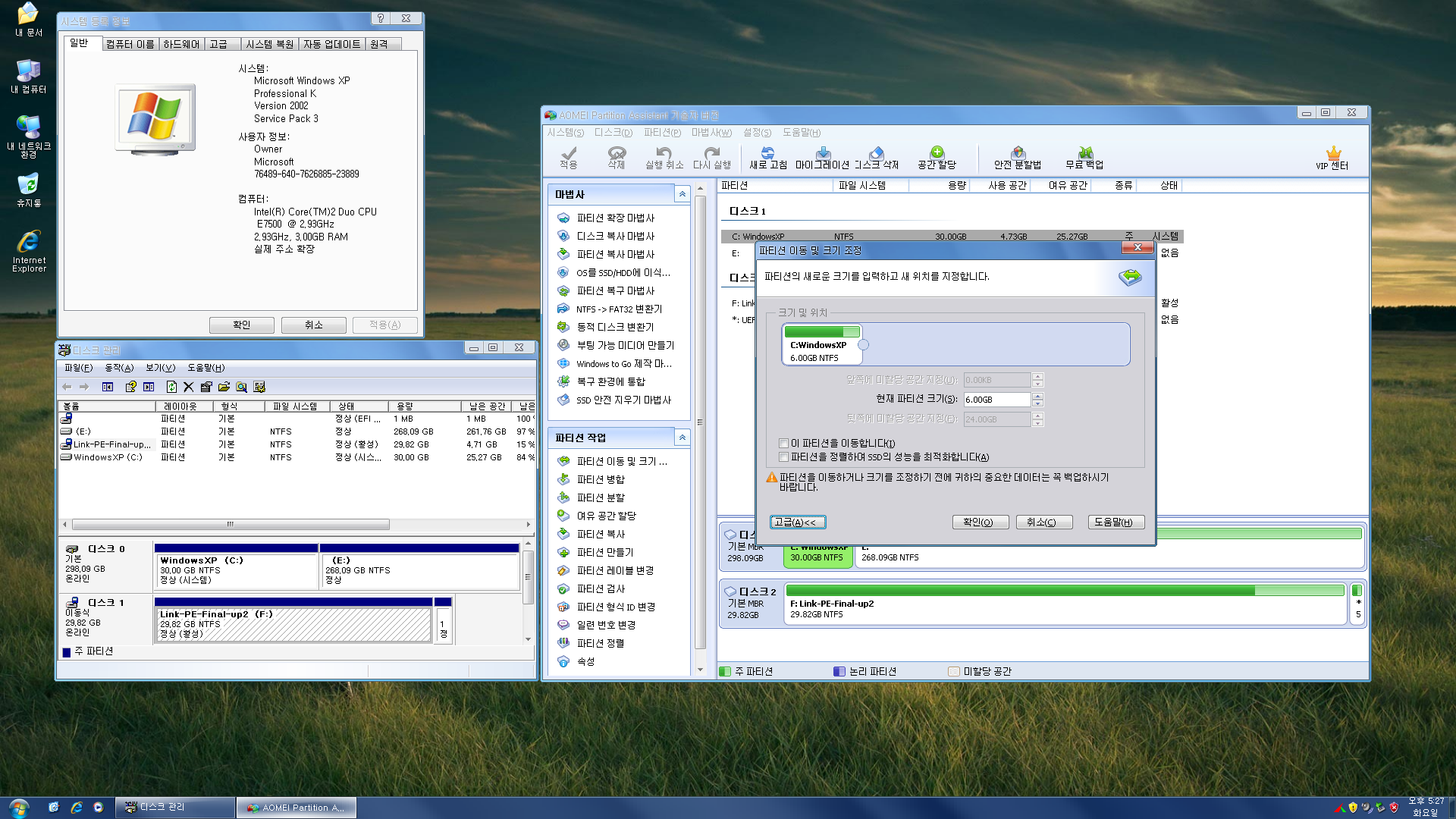
Task: Open 부팅 가능 미디어 만들기
Action: coord(625,345)
